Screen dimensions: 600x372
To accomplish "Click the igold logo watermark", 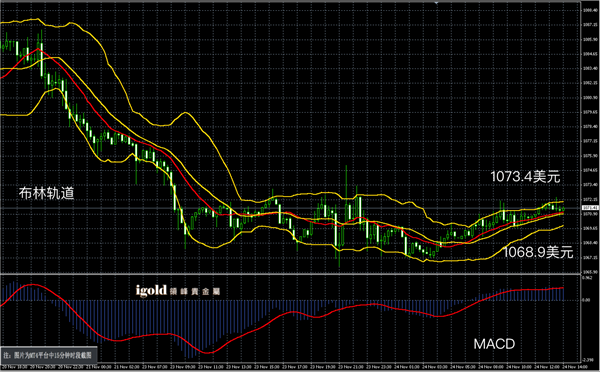I will coord(151,290).
